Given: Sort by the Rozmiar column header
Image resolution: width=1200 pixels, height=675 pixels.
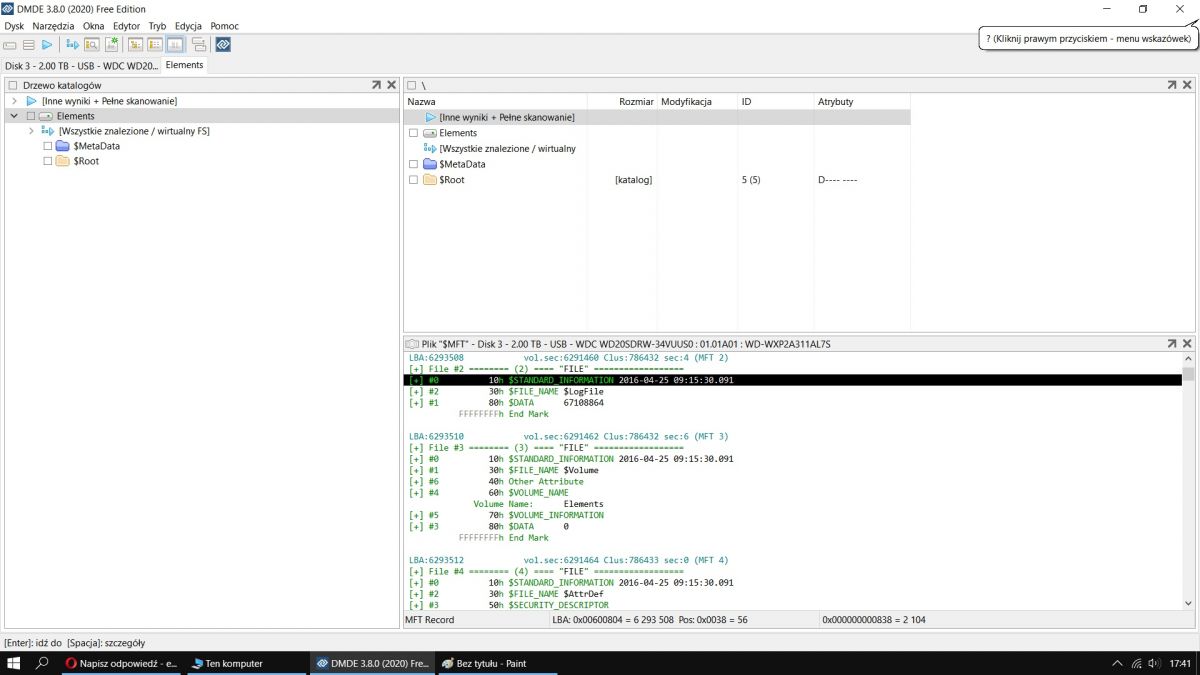Looking at the screenshot, I should (x=623, y=102).
